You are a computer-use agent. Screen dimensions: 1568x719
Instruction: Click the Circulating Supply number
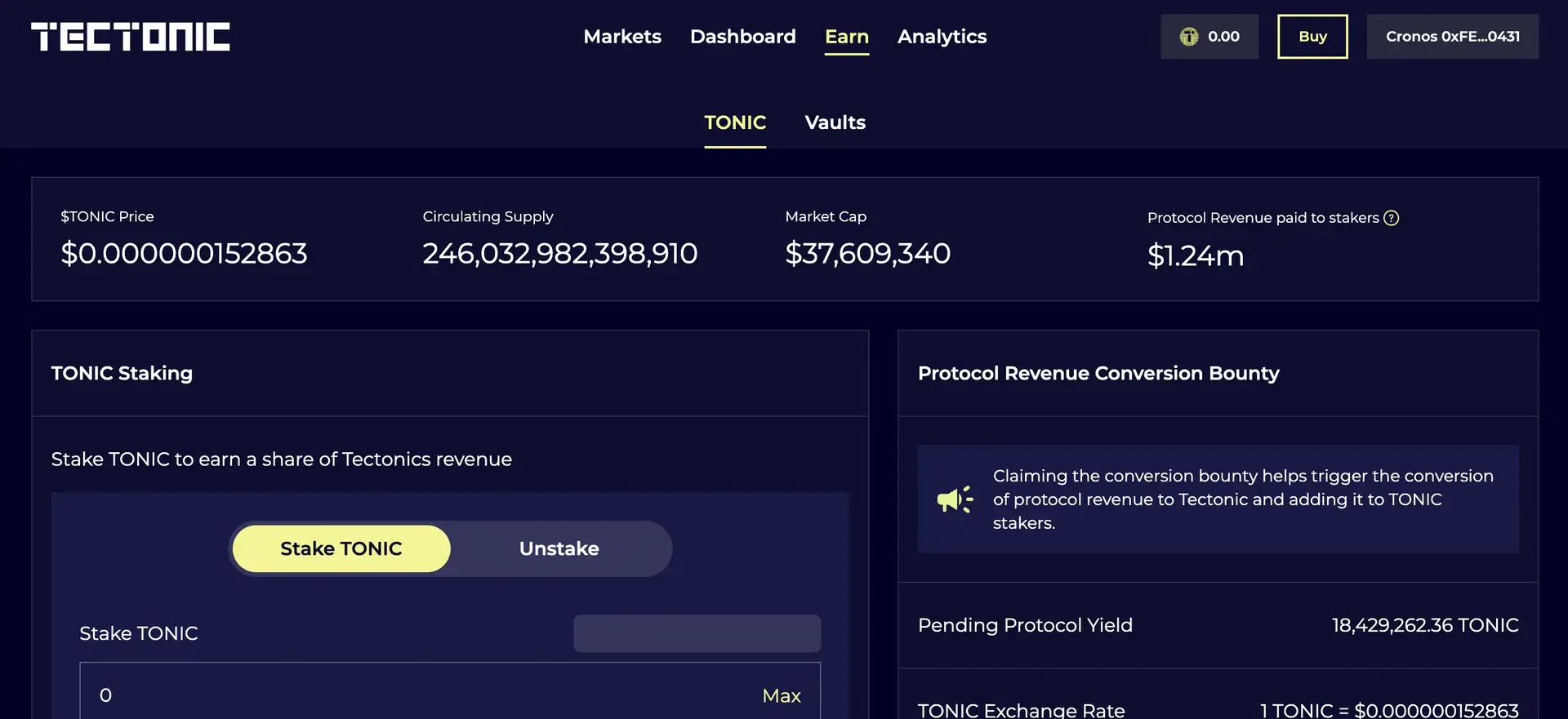[x=559, y=254]
